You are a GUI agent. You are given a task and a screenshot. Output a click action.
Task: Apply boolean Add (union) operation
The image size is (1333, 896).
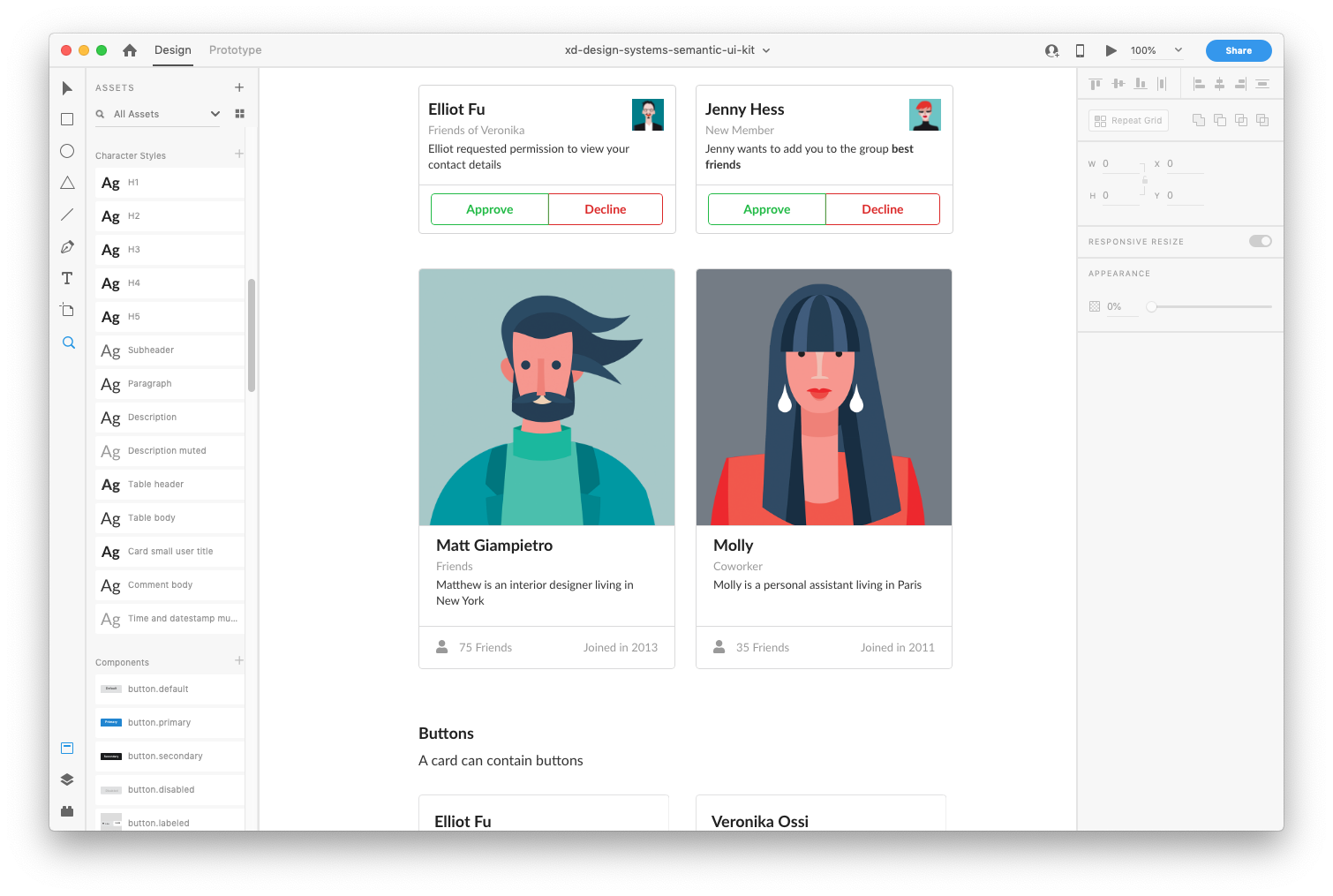[1199, 120]
